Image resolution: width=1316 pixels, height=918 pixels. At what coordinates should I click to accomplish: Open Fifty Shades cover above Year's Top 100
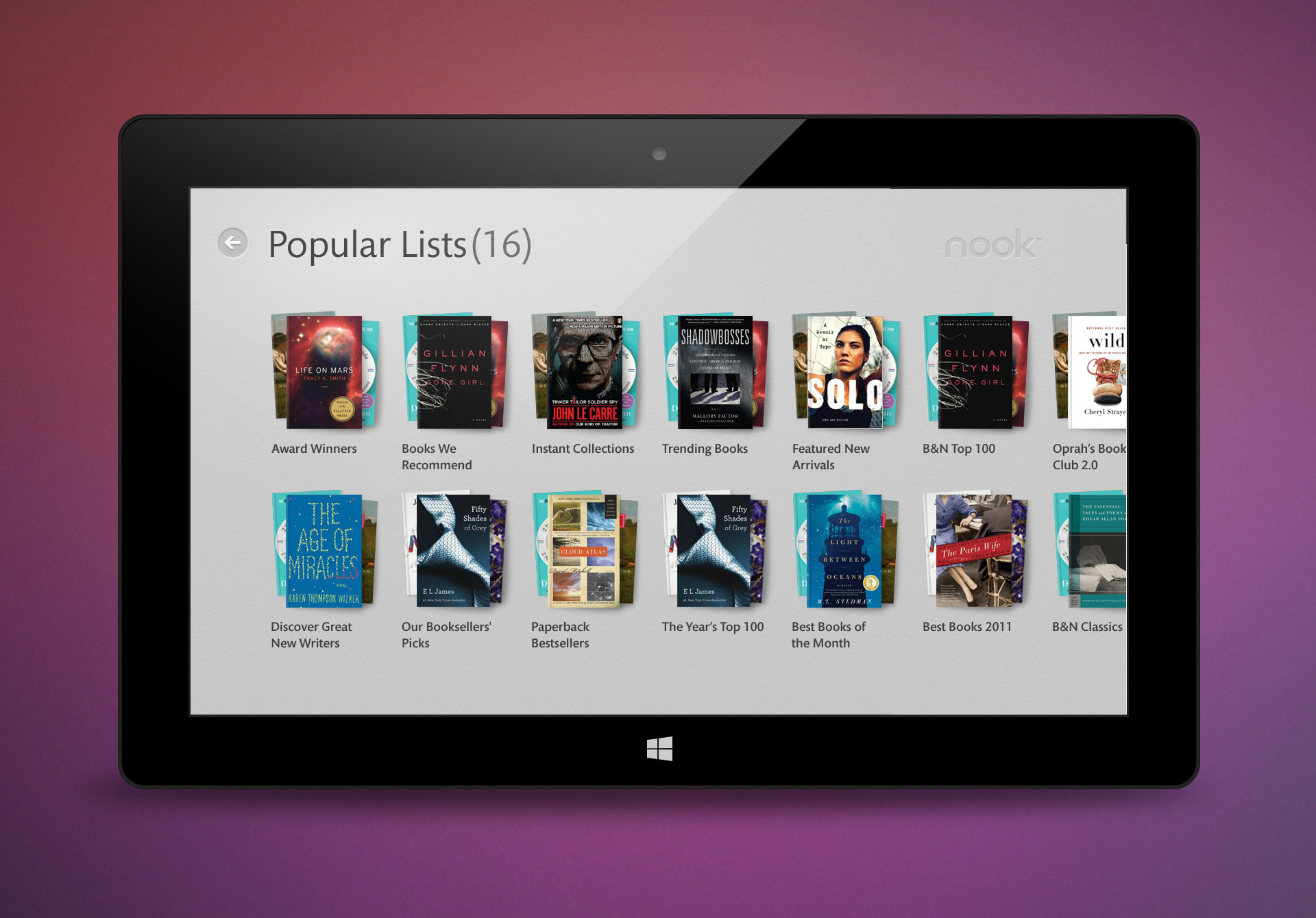click(x=714, y=551)
